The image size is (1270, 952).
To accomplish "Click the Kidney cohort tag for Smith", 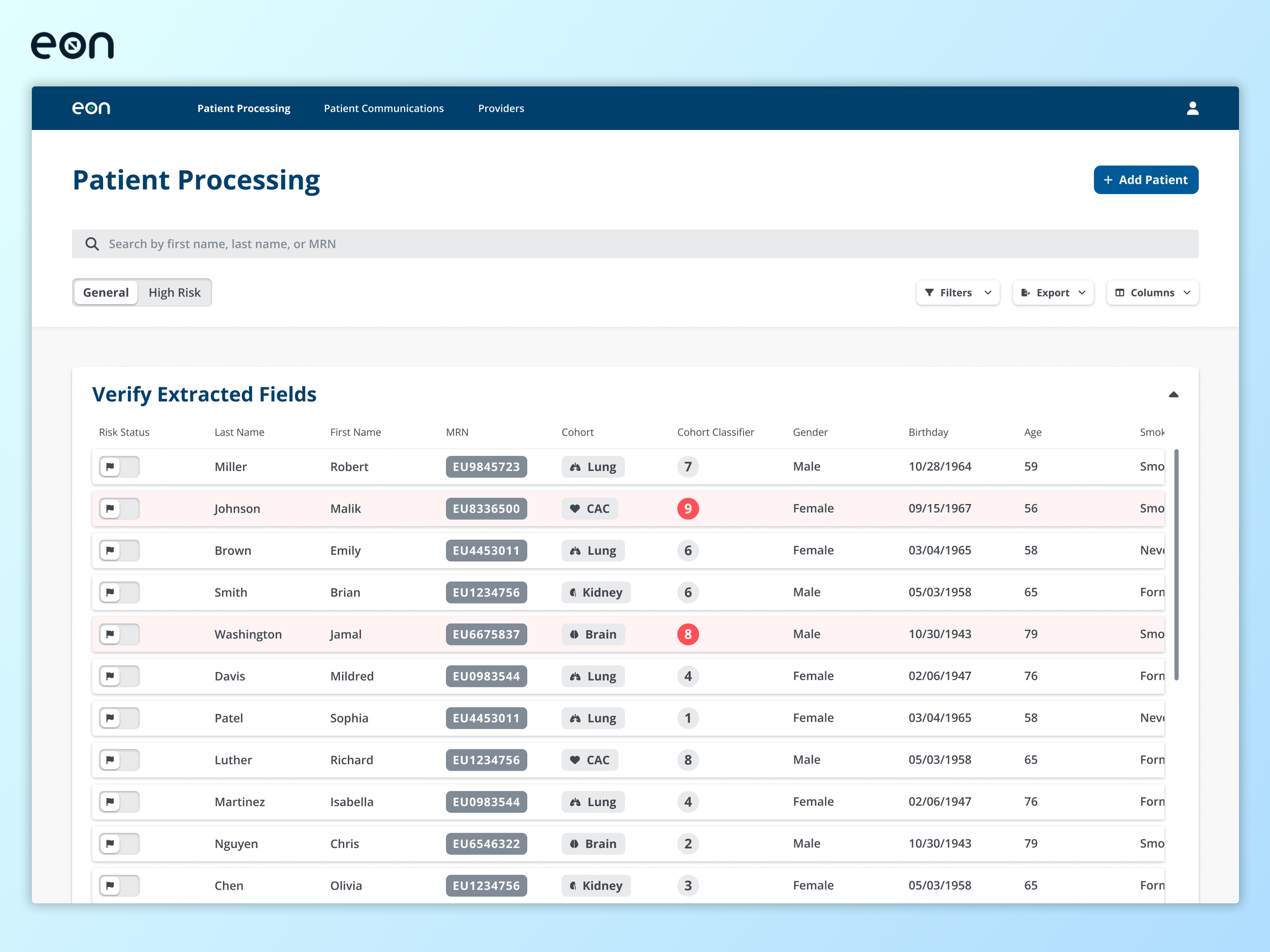I will [595, 592].
